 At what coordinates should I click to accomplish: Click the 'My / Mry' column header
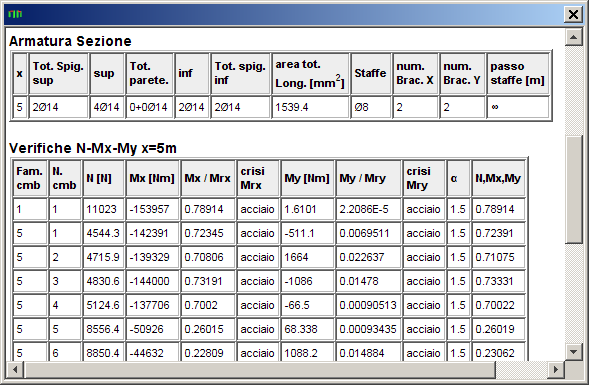coord(368,178)
